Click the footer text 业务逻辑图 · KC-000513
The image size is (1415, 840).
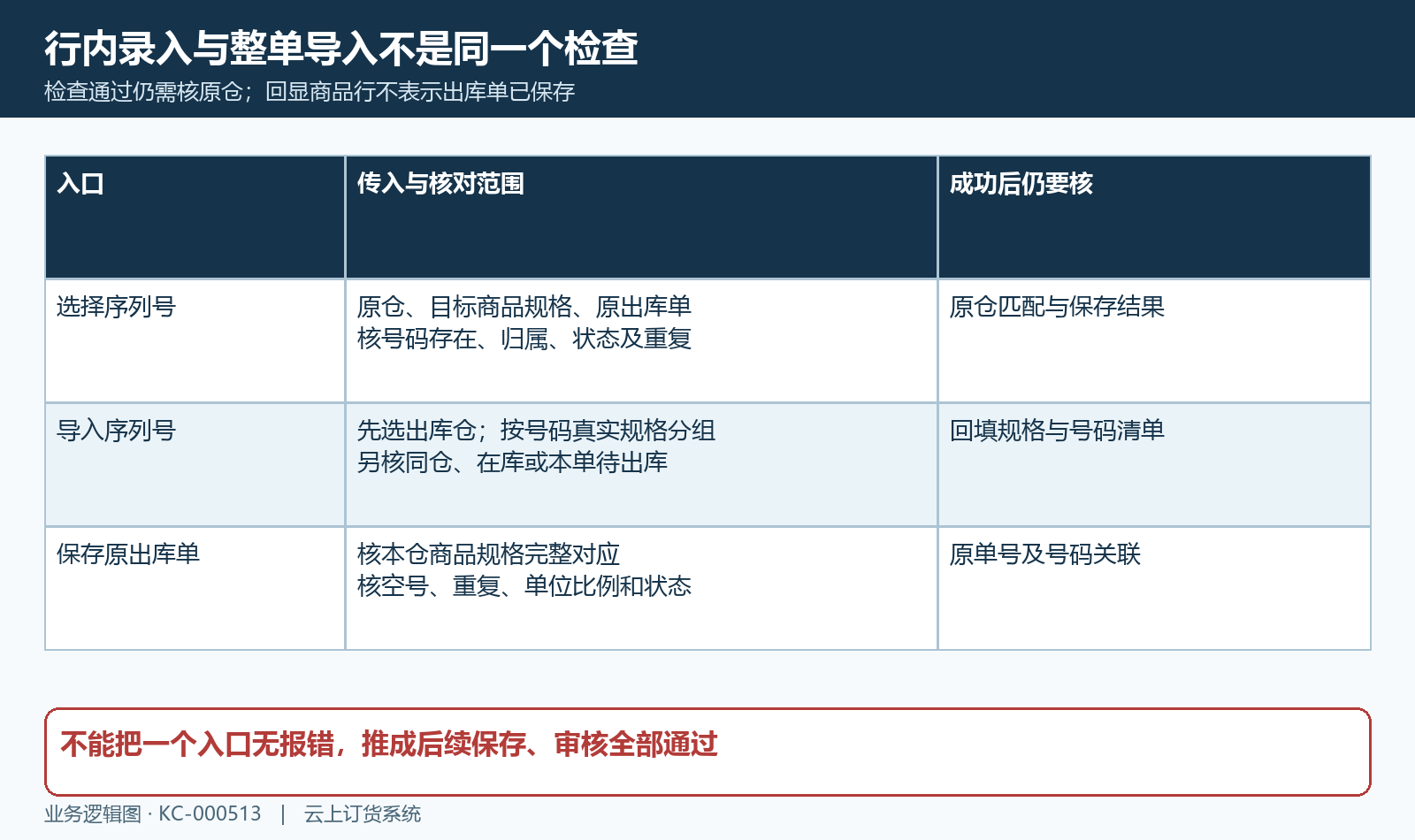point(153,813)
